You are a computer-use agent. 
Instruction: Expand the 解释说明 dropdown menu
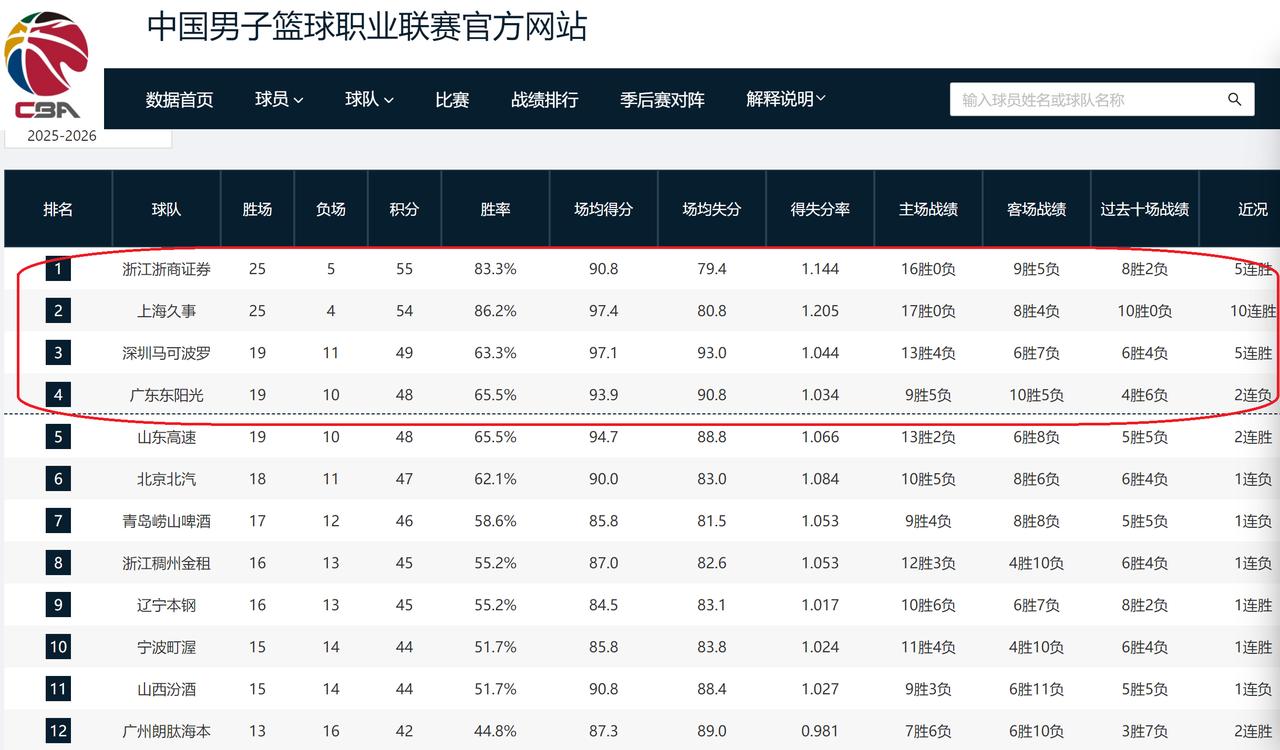tap(786, 99)
